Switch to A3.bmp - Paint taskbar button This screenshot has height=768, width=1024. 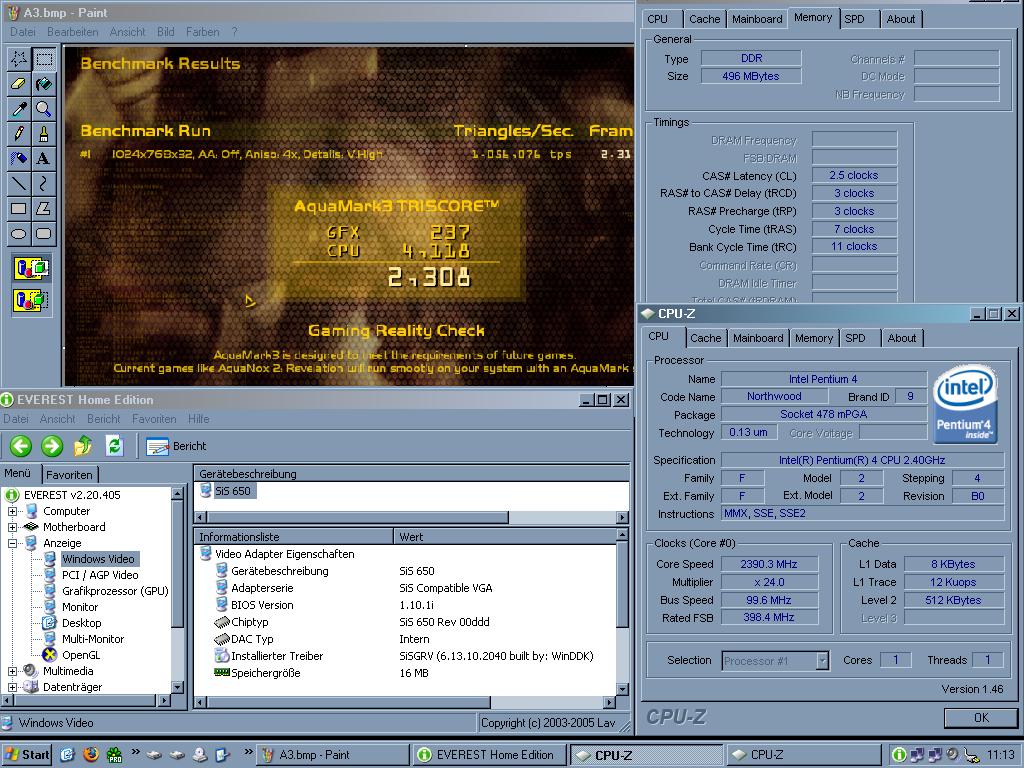coord(332,755)
